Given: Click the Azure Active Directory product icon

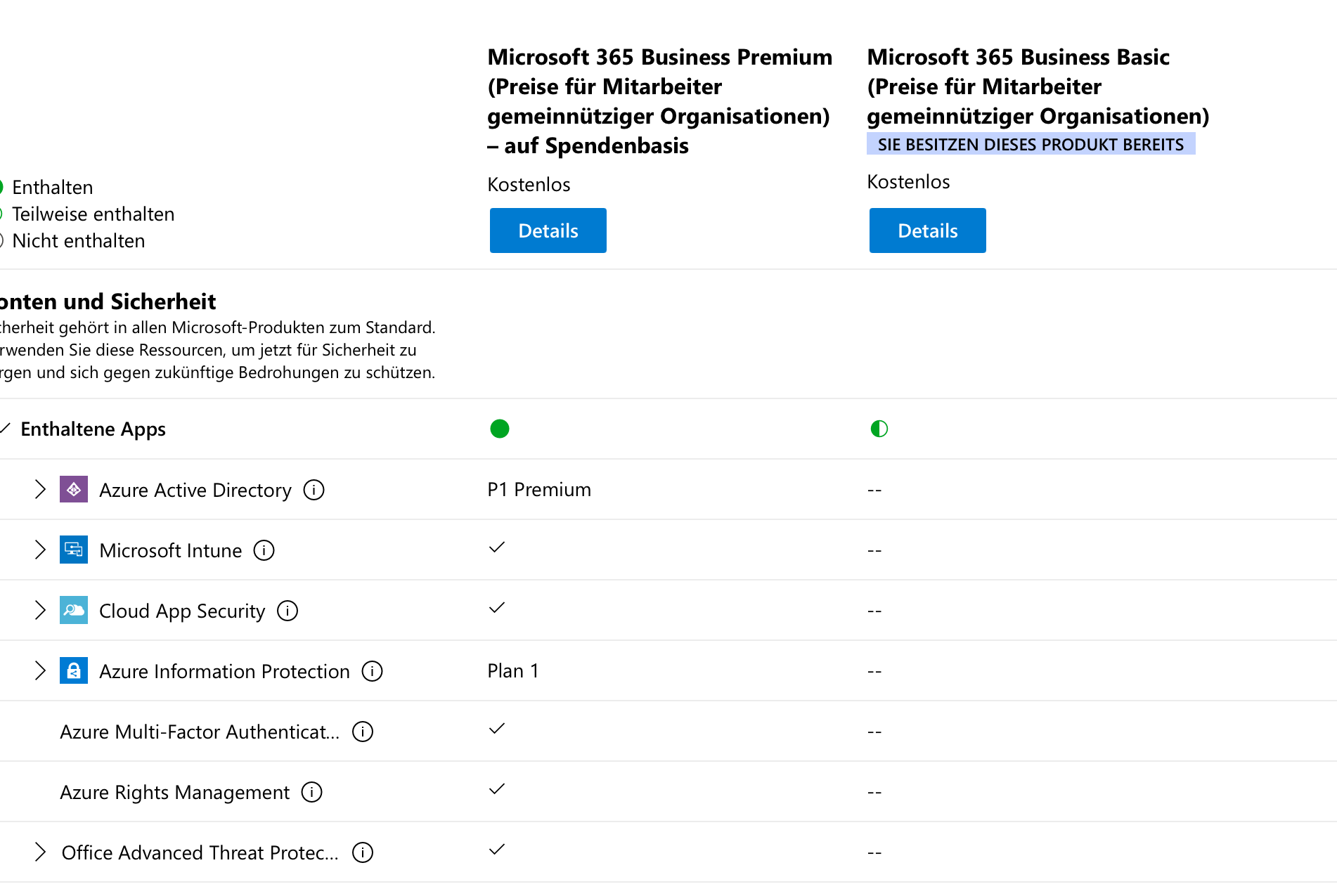Looking at the screenshot, I should 74,489.
